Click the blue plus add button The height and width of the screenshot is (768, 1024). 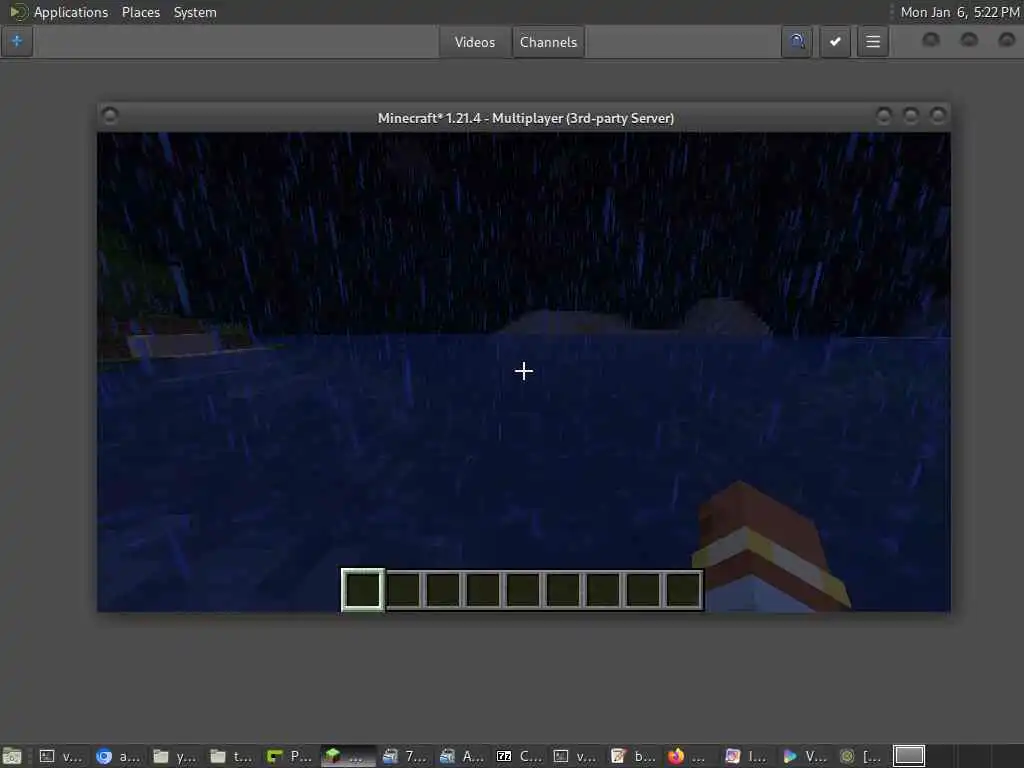pyautogui.click(x=17, y=42)
